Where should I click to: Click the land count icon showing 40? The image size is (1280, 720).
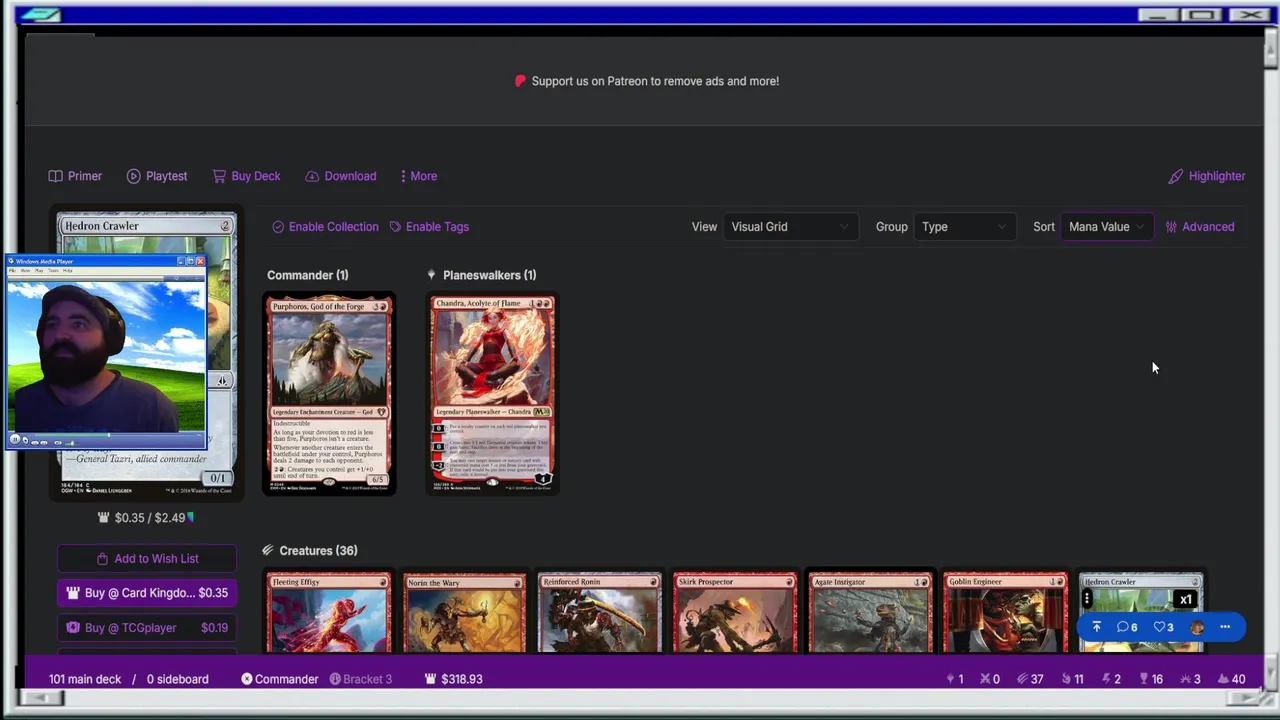coord(1231,679)
